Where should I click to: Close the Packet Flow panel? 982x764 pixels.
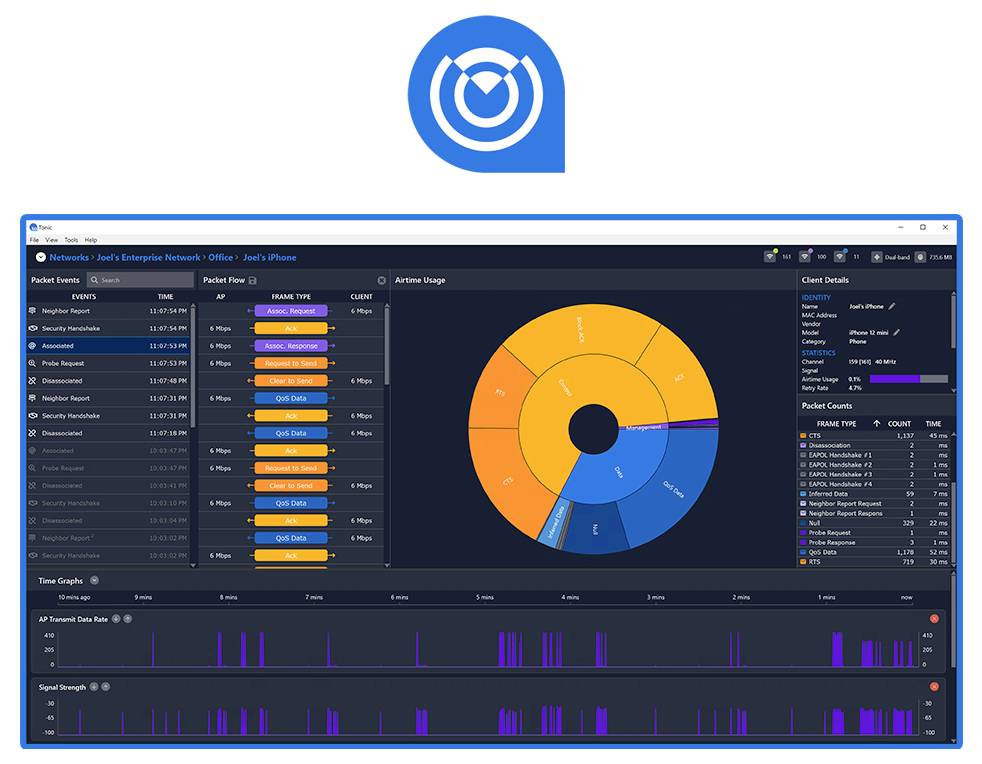tap(381, 280)
